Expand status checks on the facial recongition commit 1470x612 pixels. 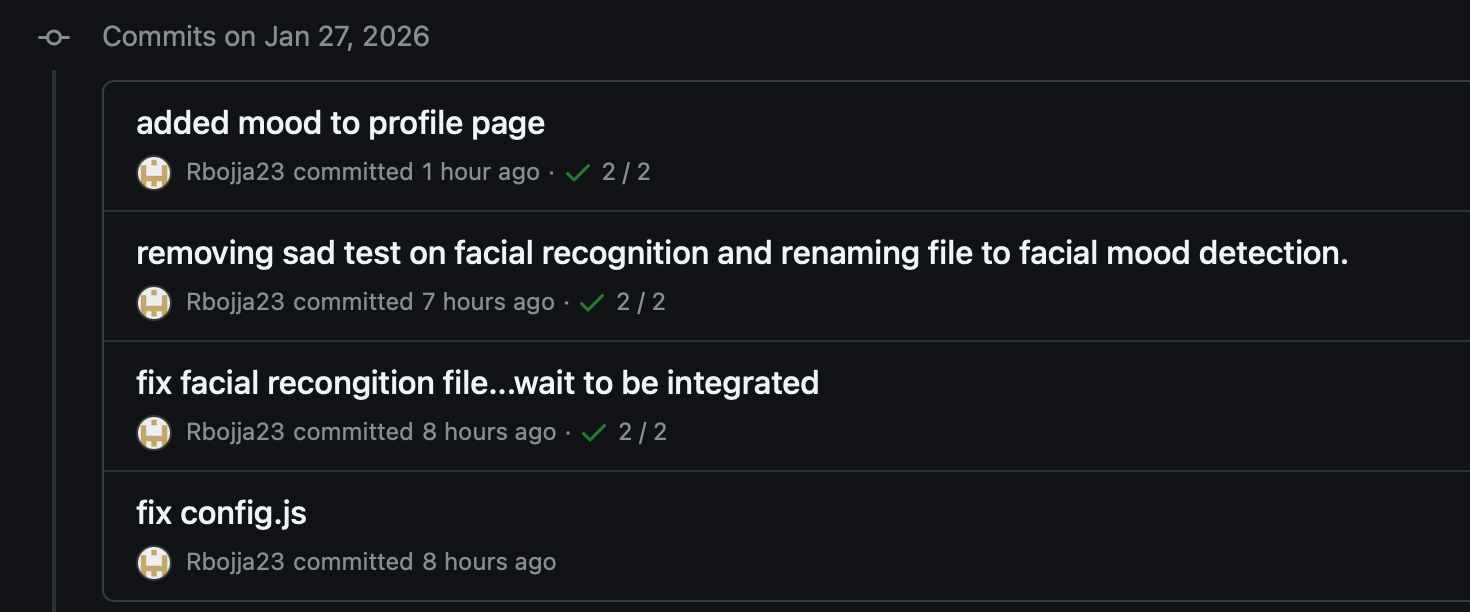point(645,431)
